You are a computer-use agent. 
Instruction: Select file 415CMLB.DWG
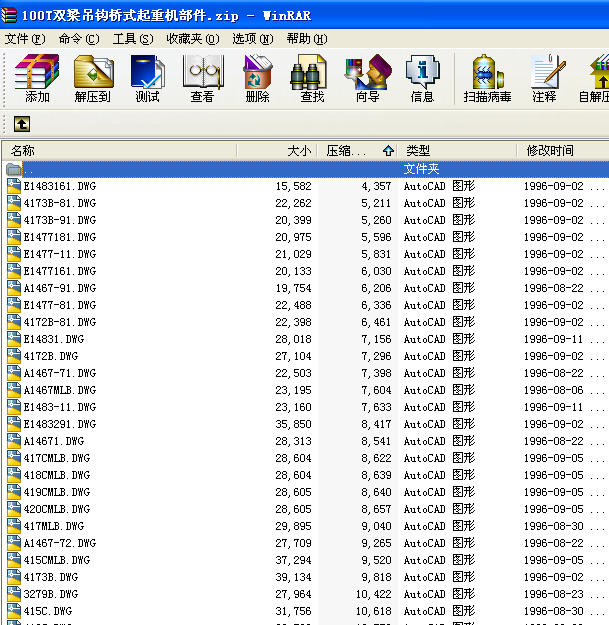57,560
